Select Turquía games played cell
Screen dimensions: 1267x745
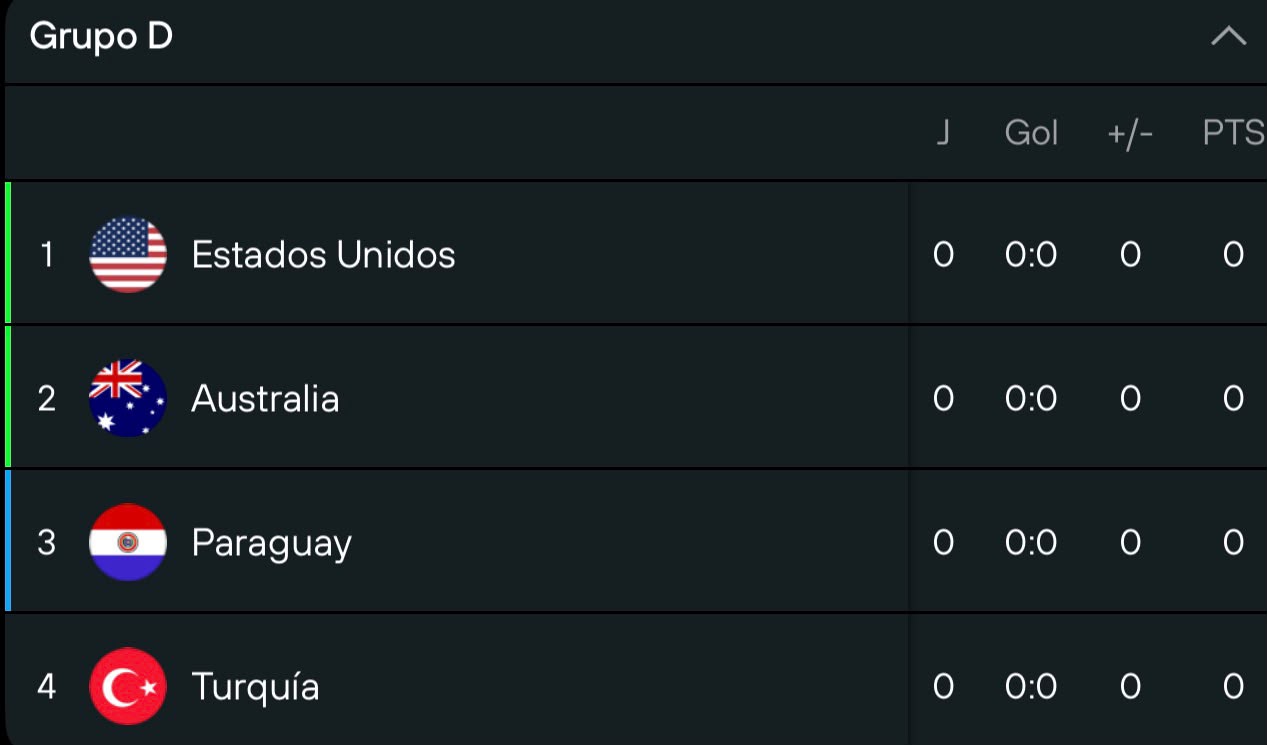point(943,687)
